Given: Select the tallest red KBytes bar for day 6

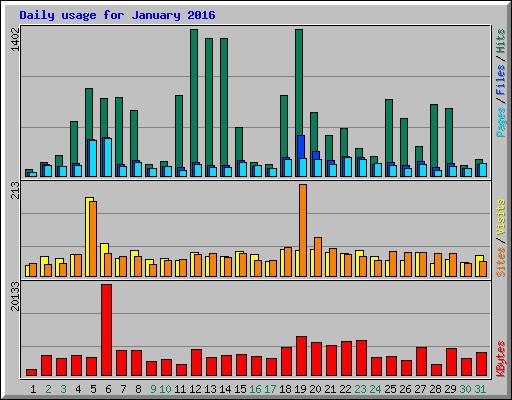Looking at the screenshot, I should (x=107, y=330).
